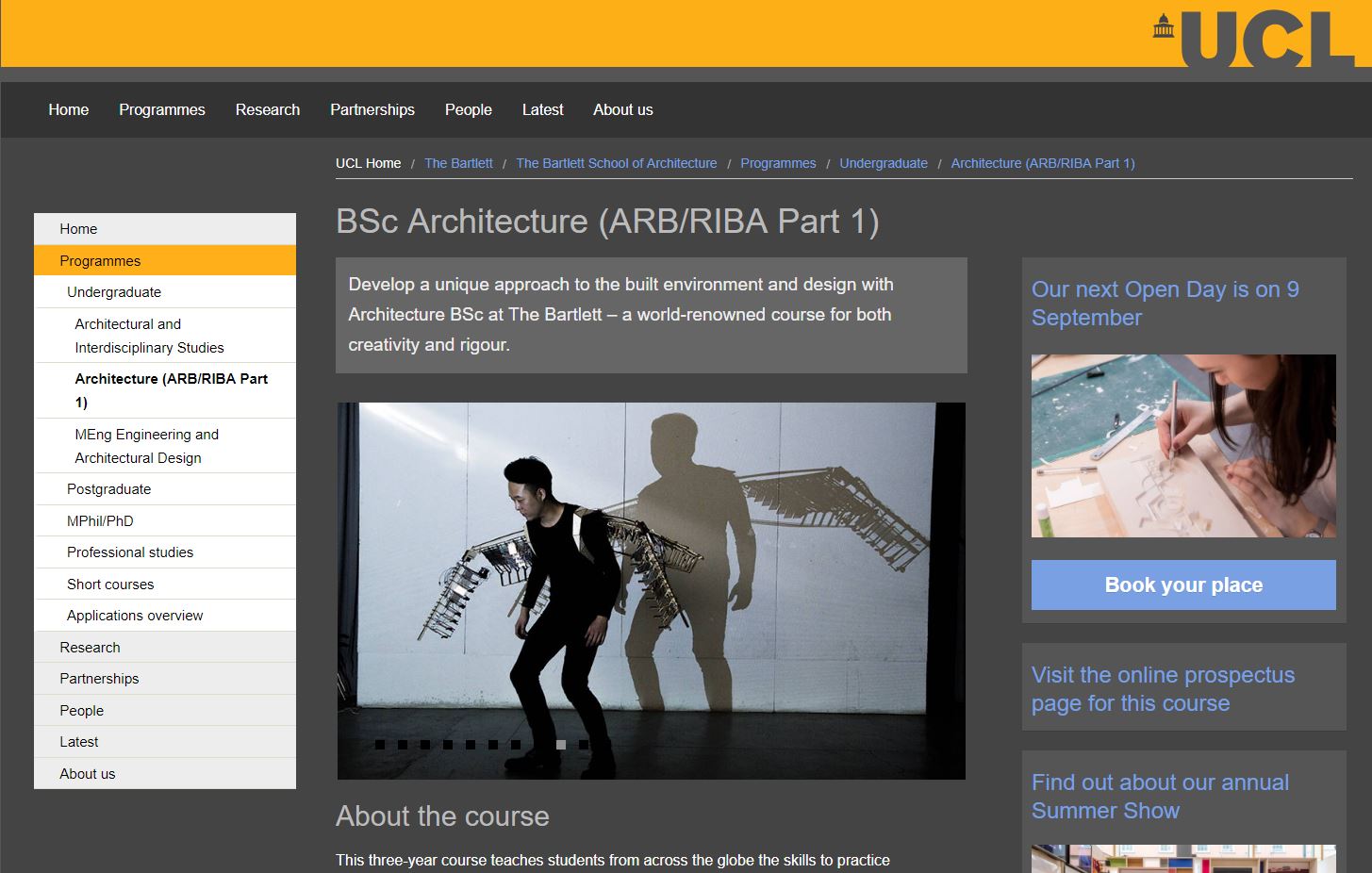Select Architecture (ARB/RIBA Part 1) in sidebar
1372x873 pixels.
point(165,390)
